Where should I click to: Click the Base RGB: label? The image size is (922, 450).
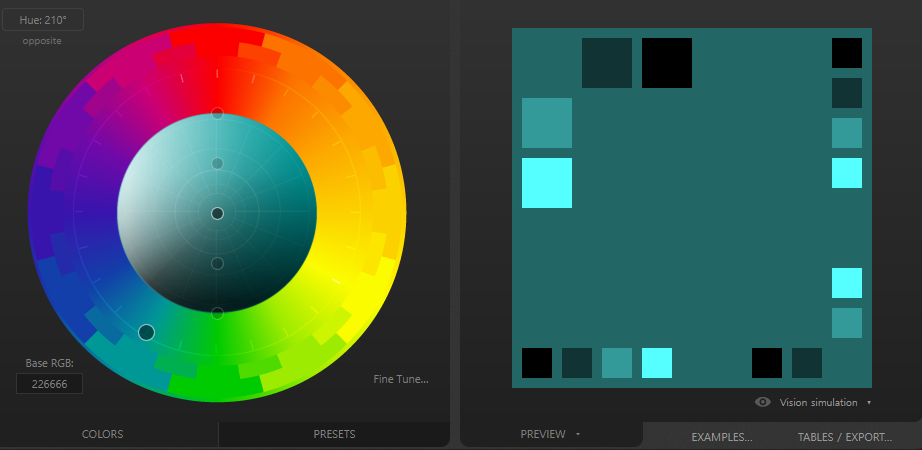(x=49, y=364)
